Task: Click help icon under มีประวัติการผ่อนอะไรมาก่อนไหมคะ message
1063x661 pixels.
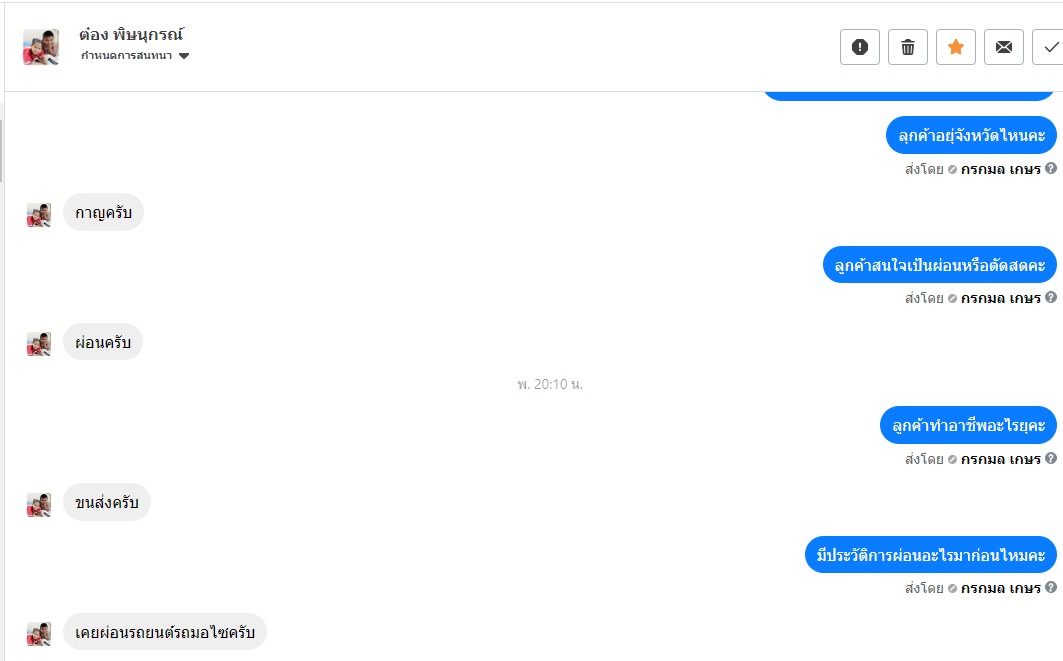Action: (x=1051, y=587)
